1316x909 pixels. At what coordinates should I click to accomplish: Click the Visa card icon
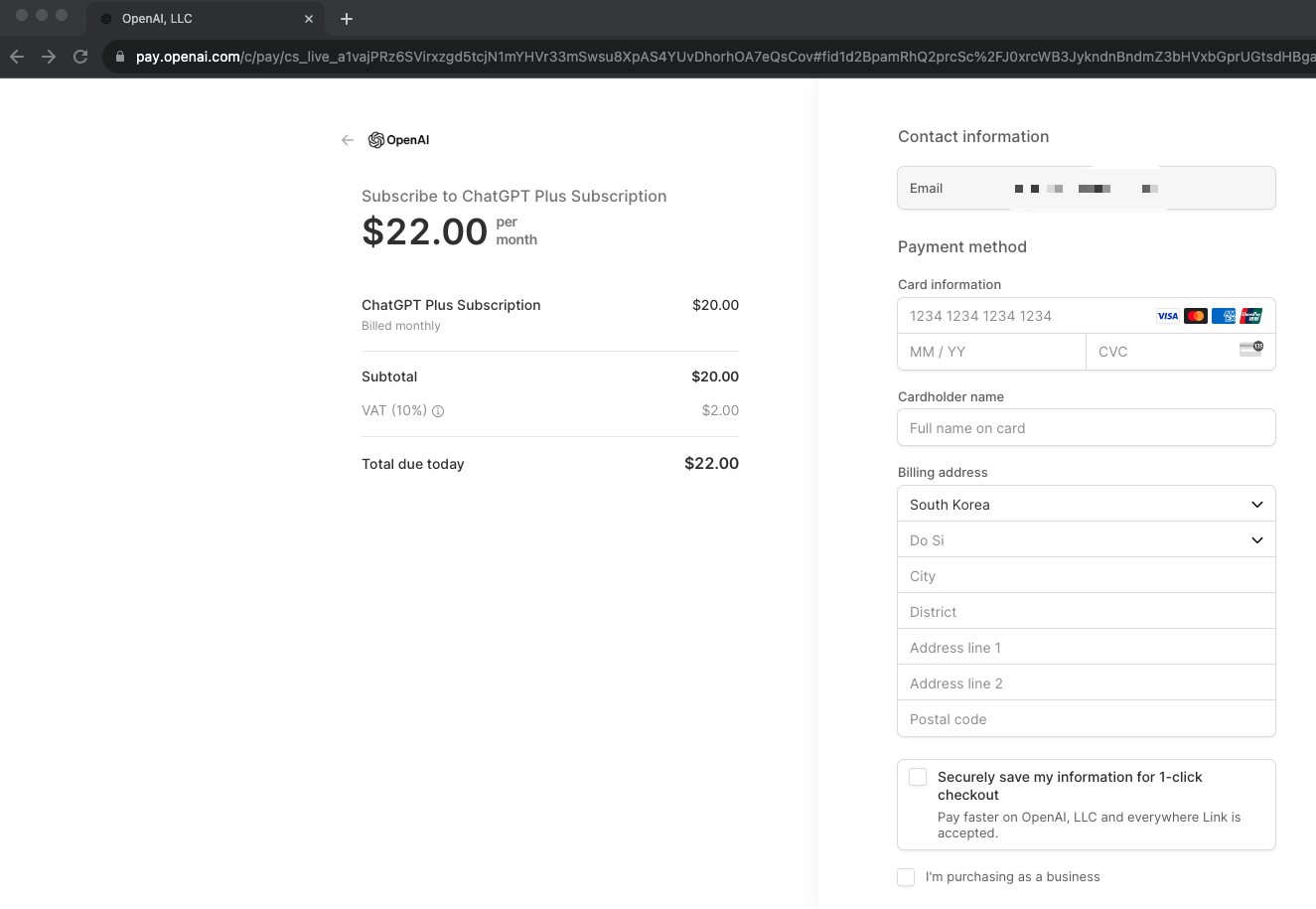[1168, 316]
